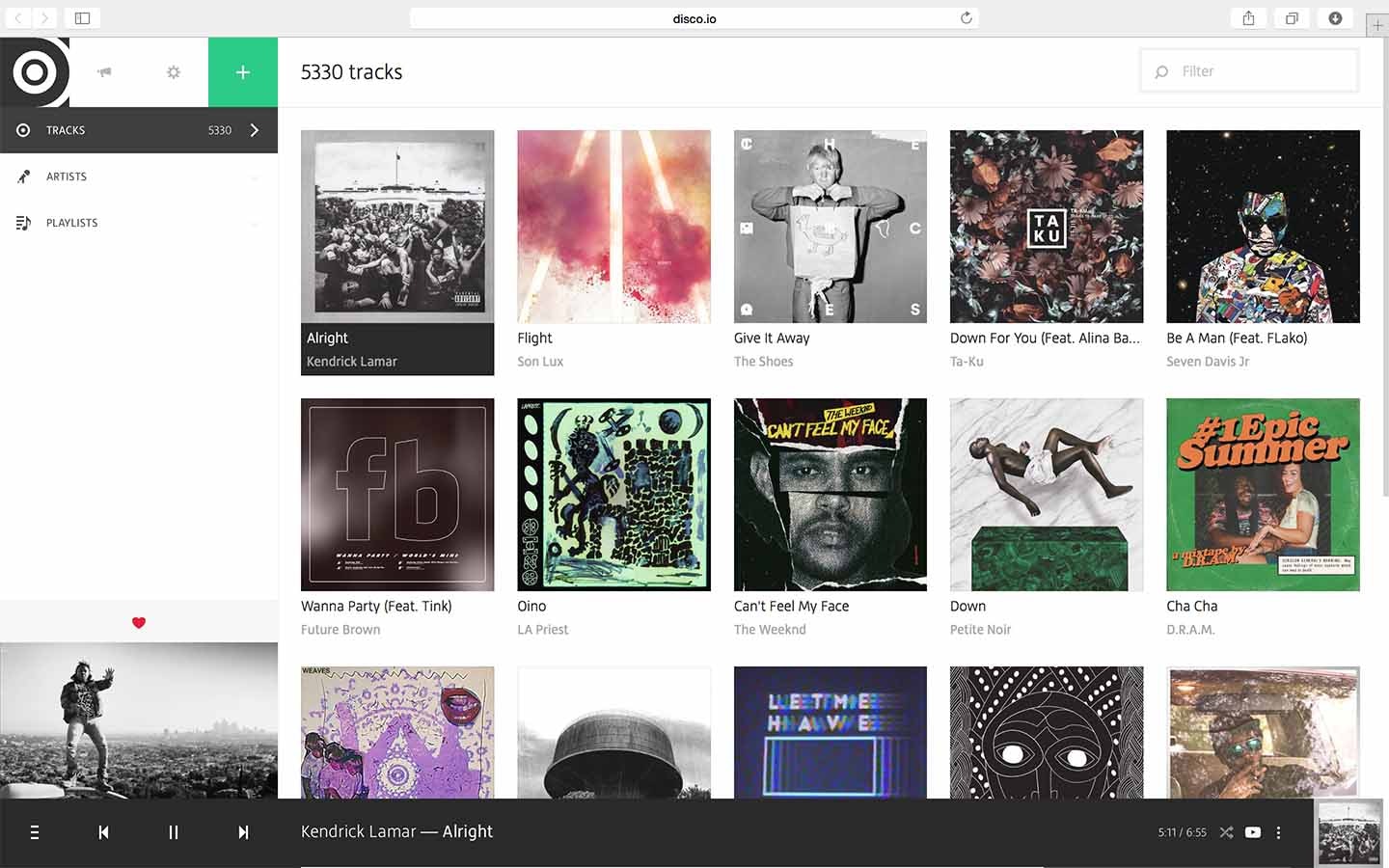Click the track time 5:11 / 6:55 progress
Screen dimensions: 1389x868
coord(1181,831)
